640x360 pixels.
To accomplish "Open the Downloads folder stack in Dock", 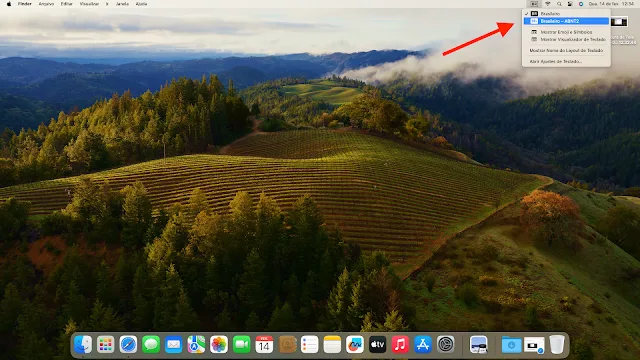I will click(511, 344).
